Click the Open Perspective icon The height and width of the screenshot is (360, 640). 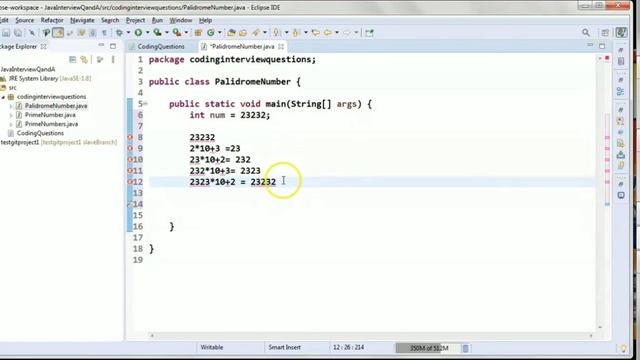605,33
